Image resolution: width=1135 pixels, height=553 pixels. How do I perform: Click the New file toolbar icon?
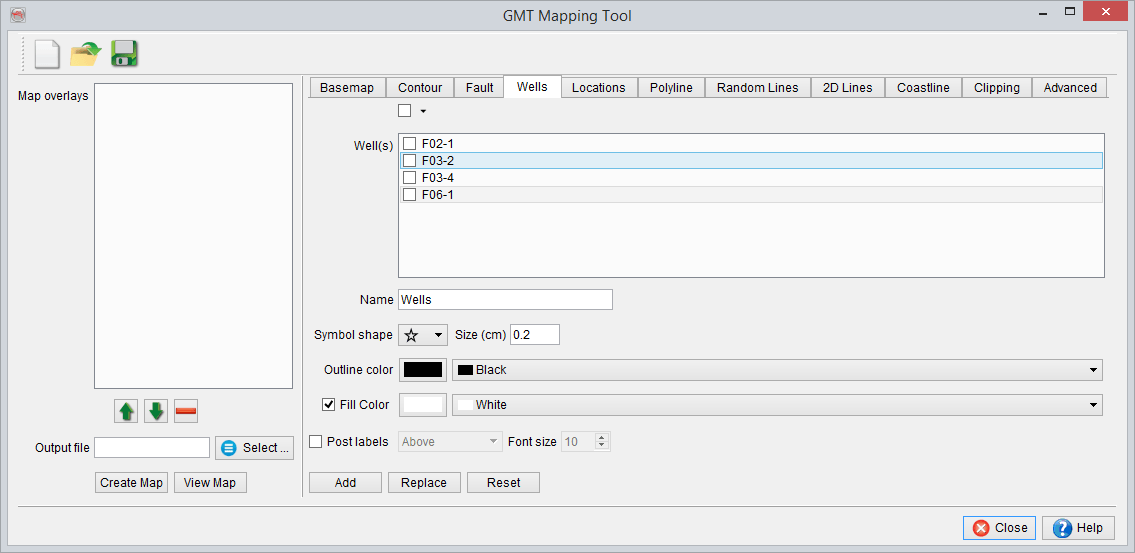pos(47,54)
